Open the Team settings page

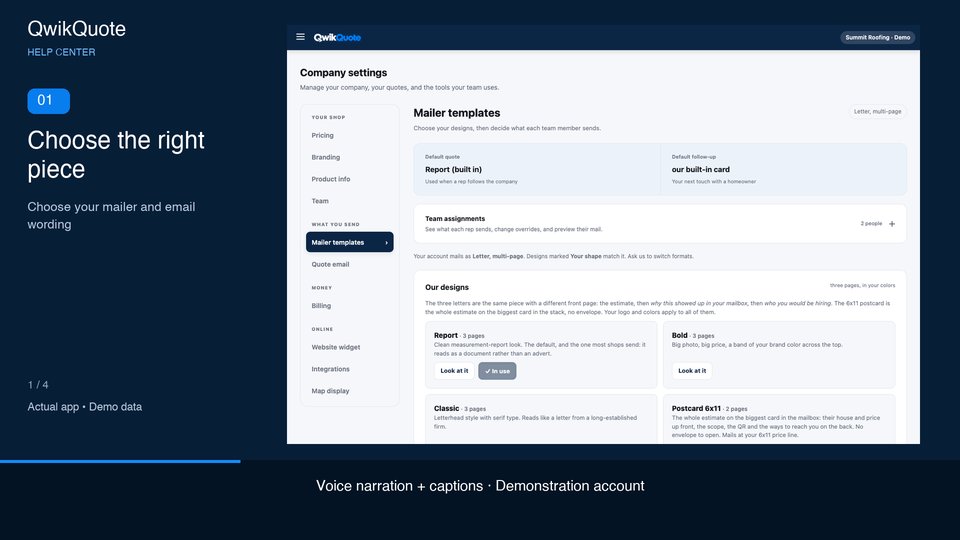320,201
